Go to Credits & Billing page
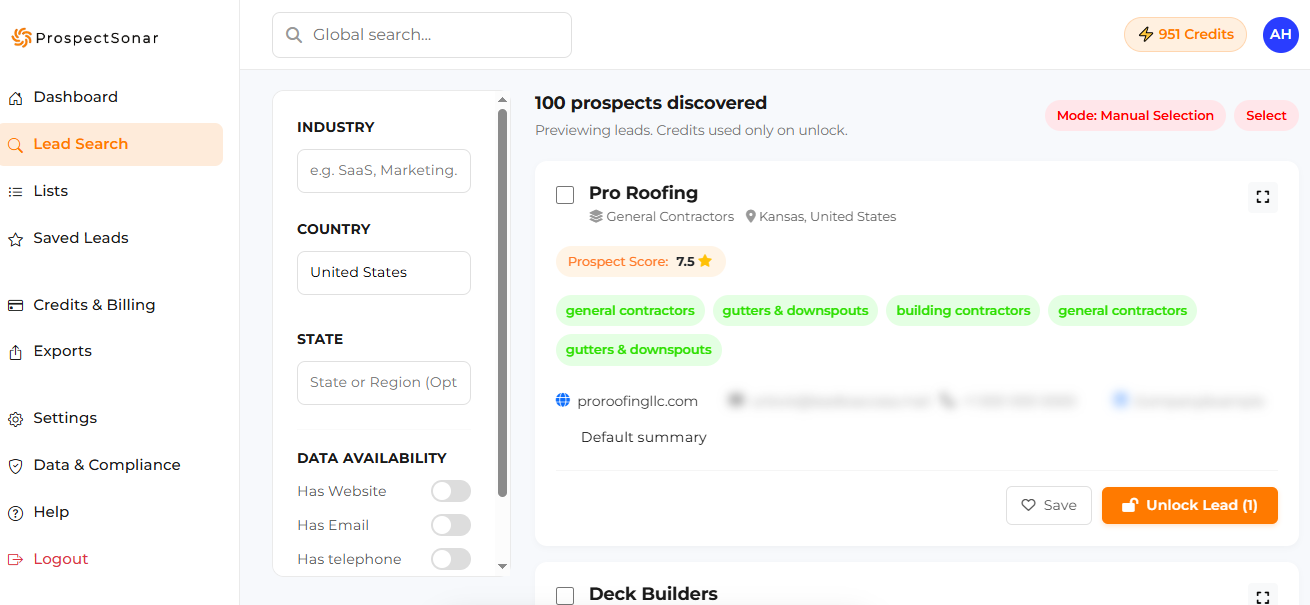Screen dimensions: 1310x605 (x=94, y=305)
